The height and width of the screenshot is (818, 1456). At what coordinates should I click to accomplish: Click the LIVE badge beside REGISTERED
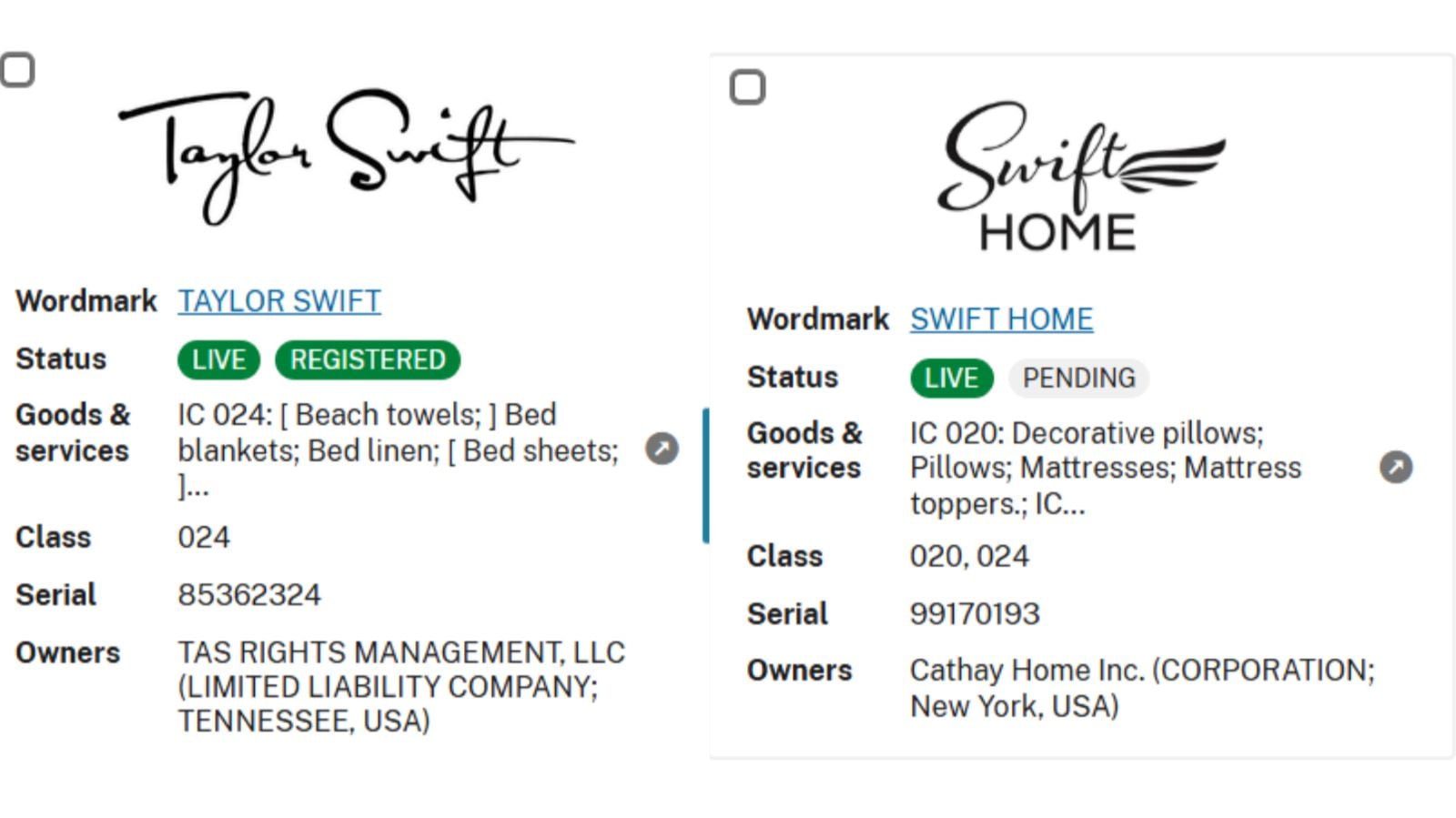point(218,359)
